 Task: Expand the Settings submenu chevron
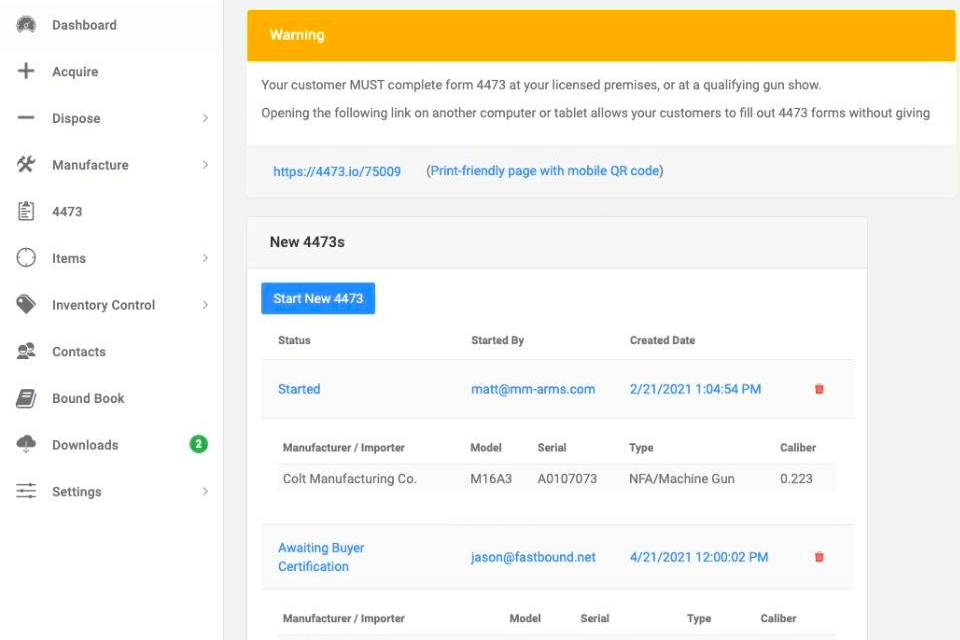205,491
